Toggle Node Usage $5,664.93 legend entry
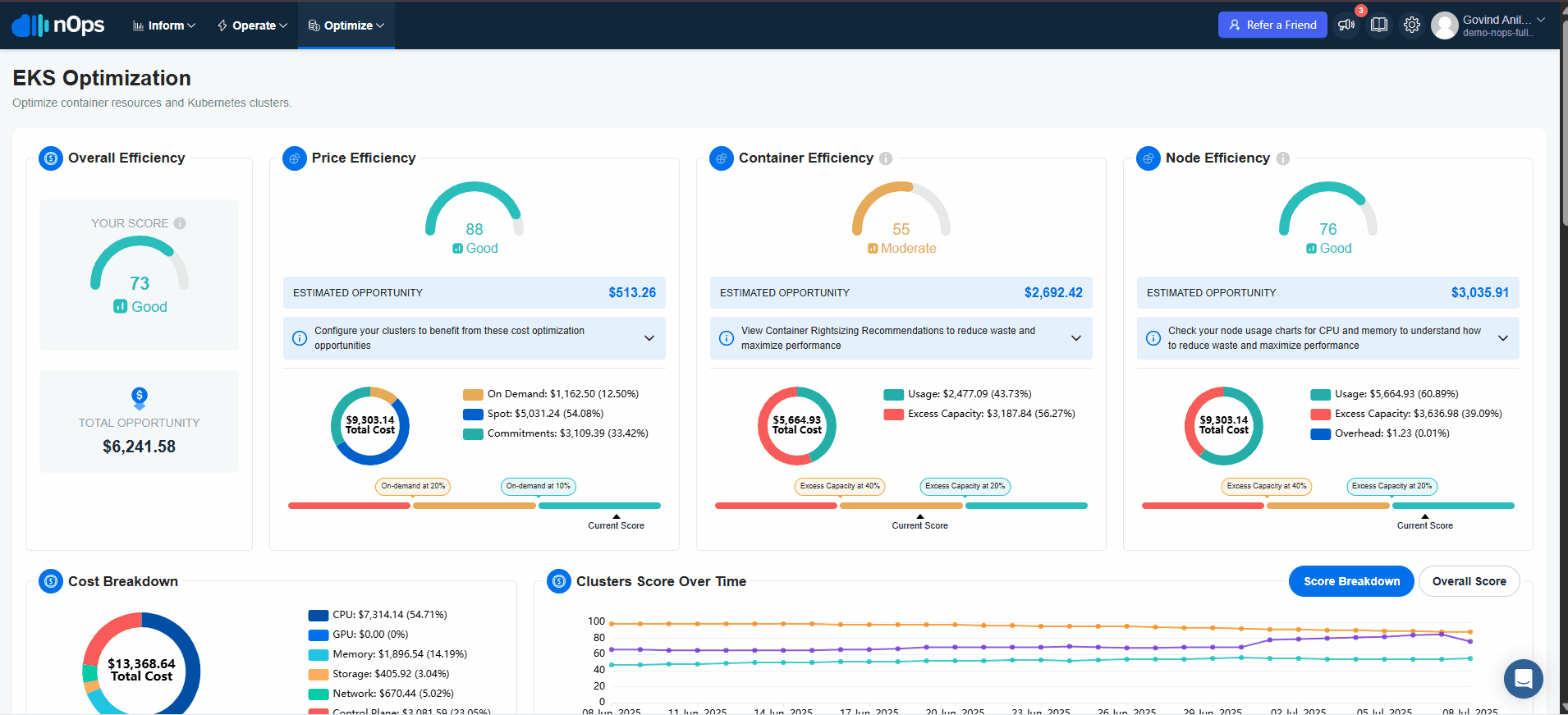The image size is (1568, 715). tap(1385, 394)
